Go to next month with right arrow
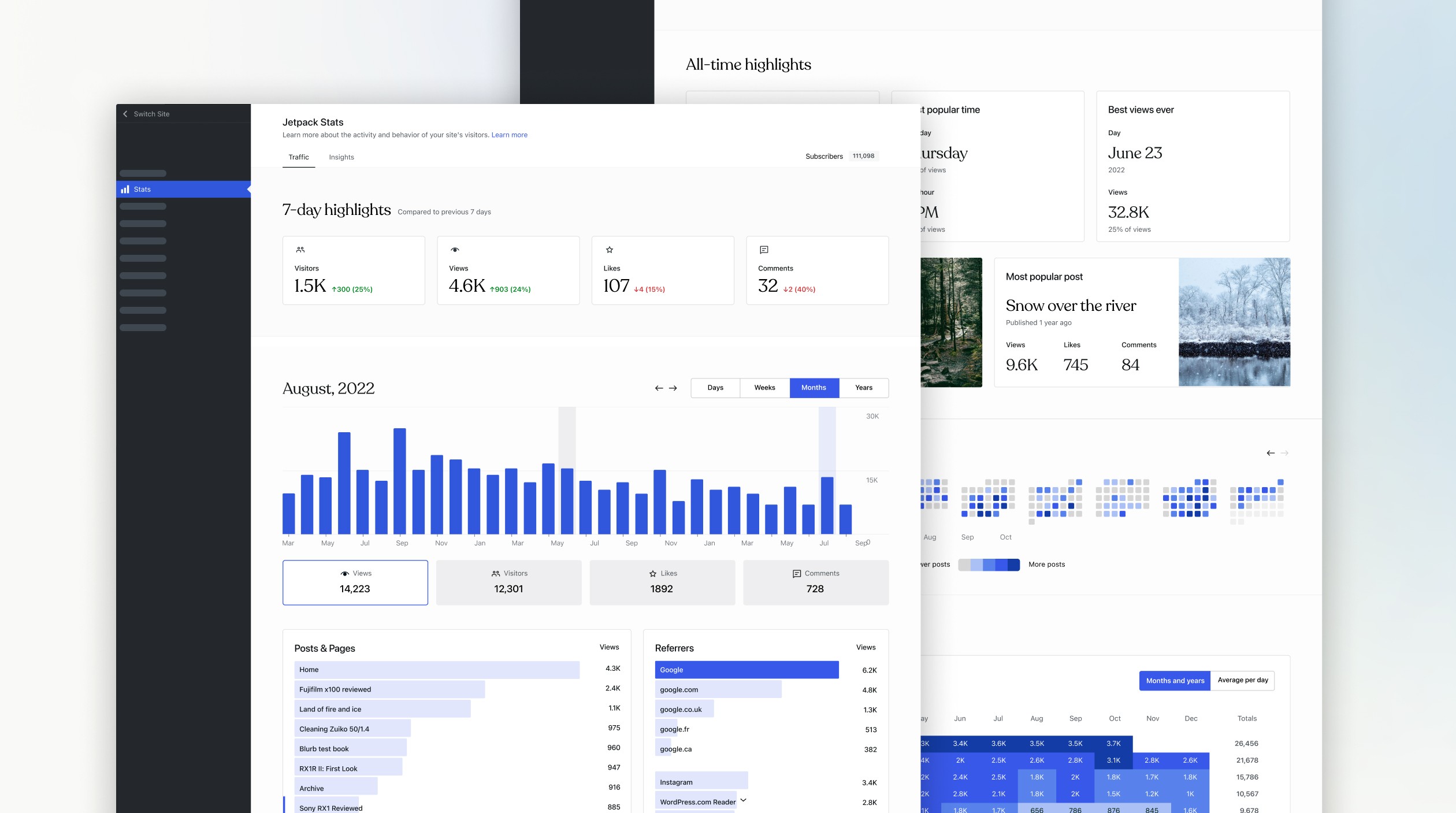Viewport: 1456px width, 813px height. coord(673,388)
